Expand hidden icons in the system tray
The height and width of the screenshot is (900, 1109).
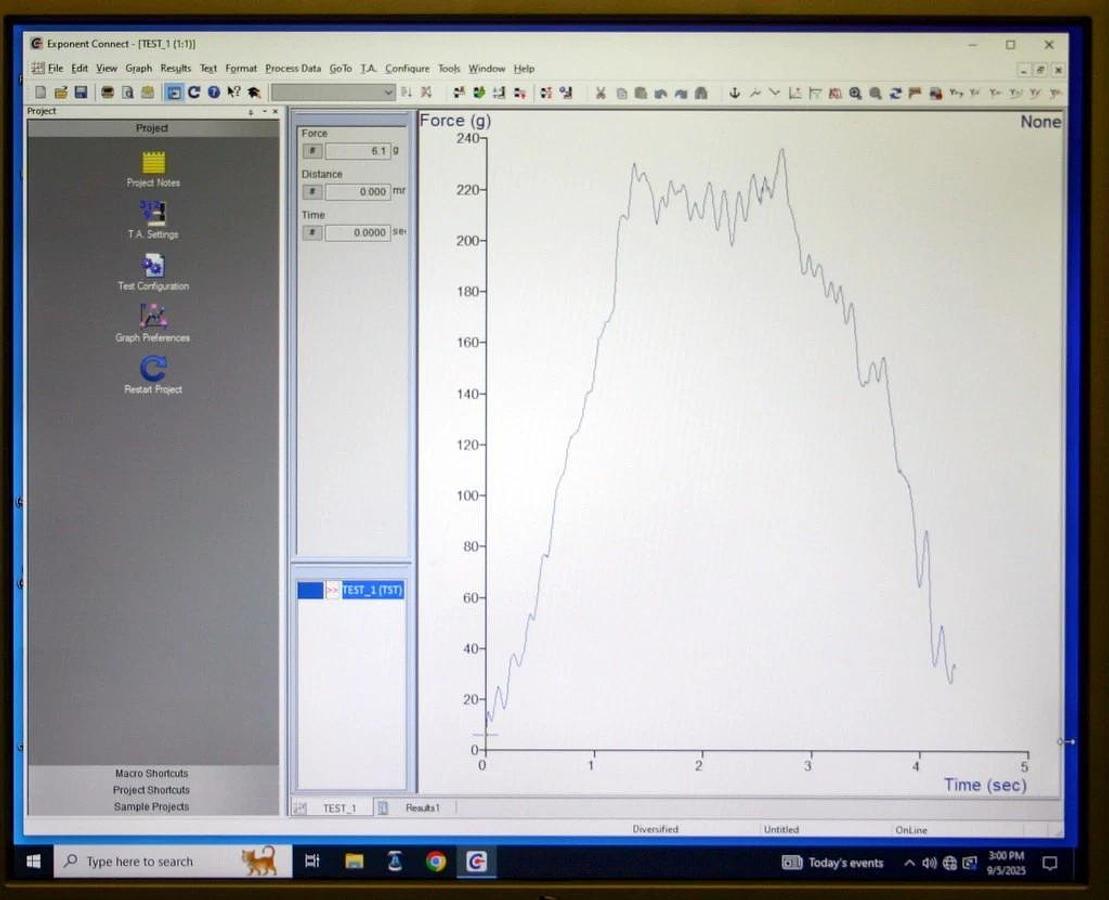(908, 862)
